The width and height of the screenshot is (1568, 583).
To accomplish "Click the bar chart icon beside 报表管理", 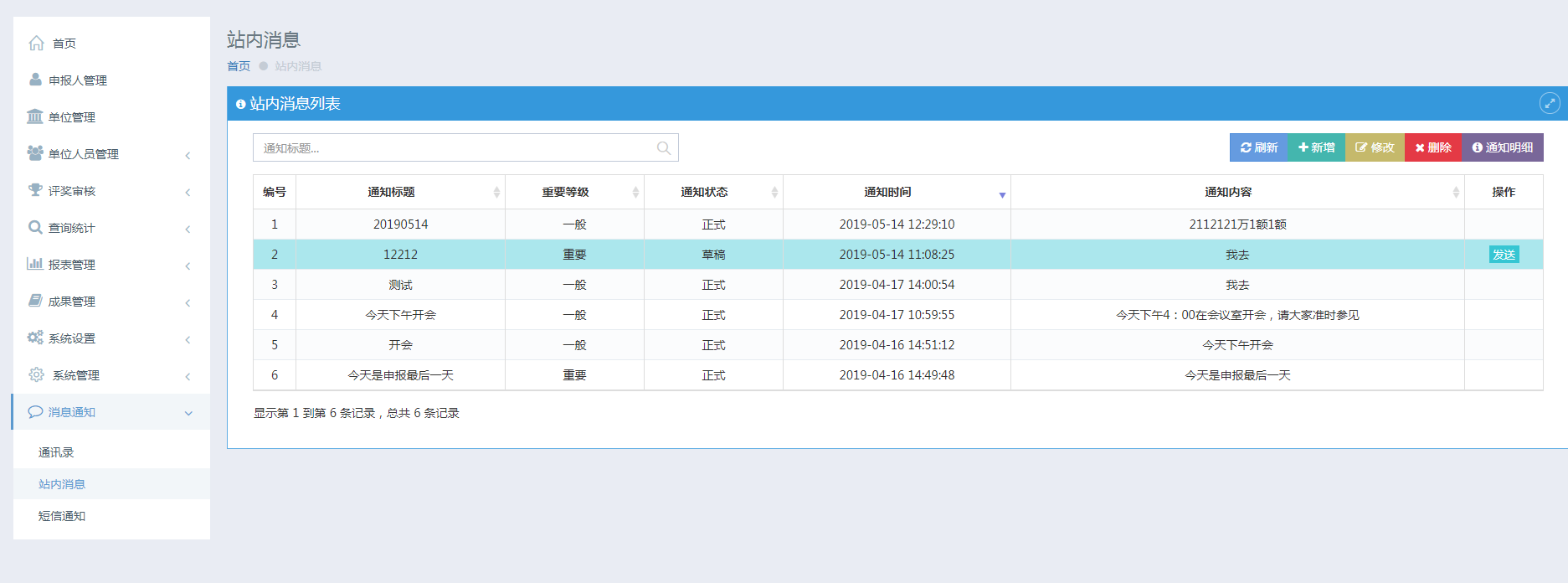I will tap(35, 264).
